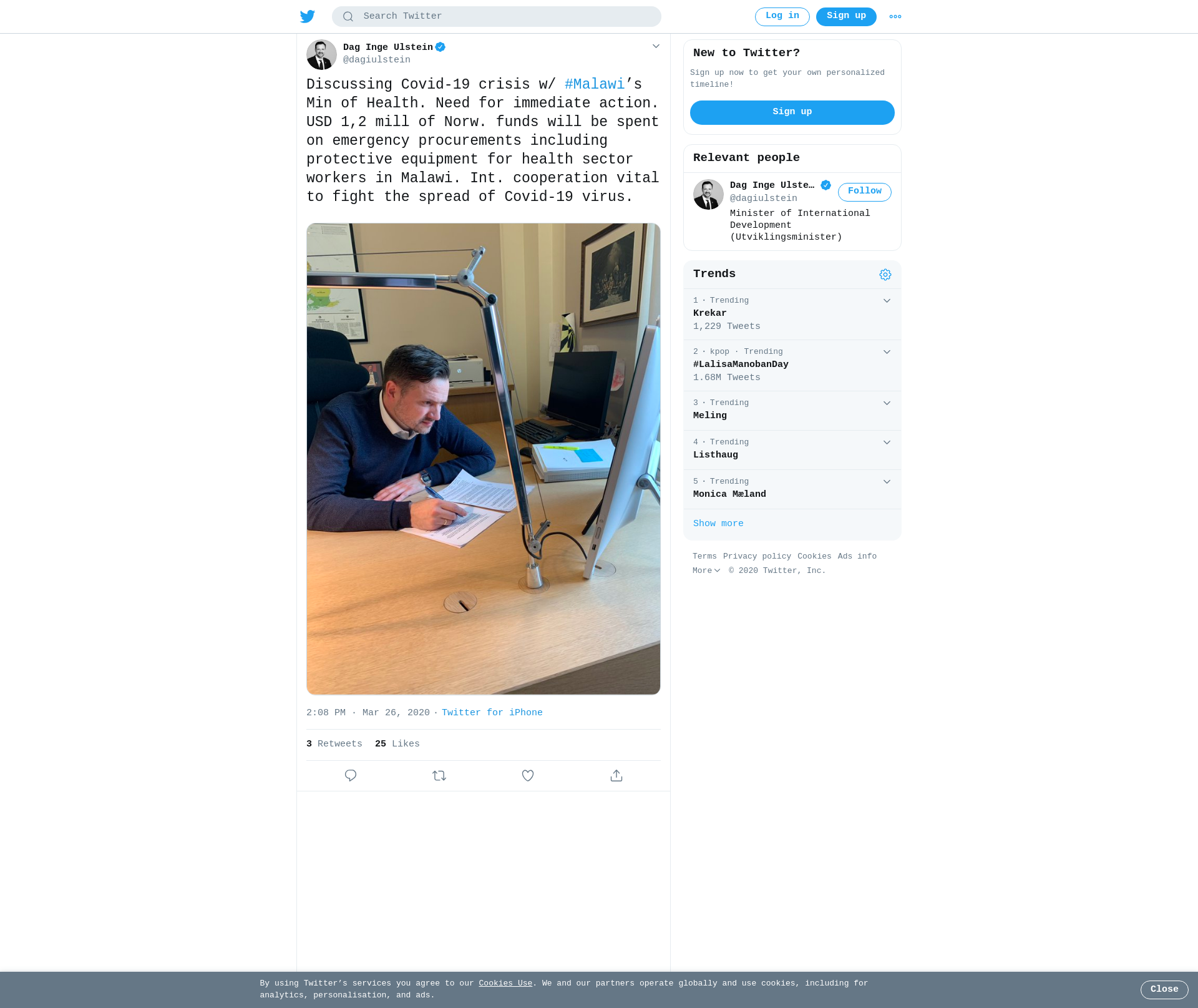The height and width of the screenshot is (1008, 1198).
Task: Like the tweet with the heart icon
Action: point(528,775)
